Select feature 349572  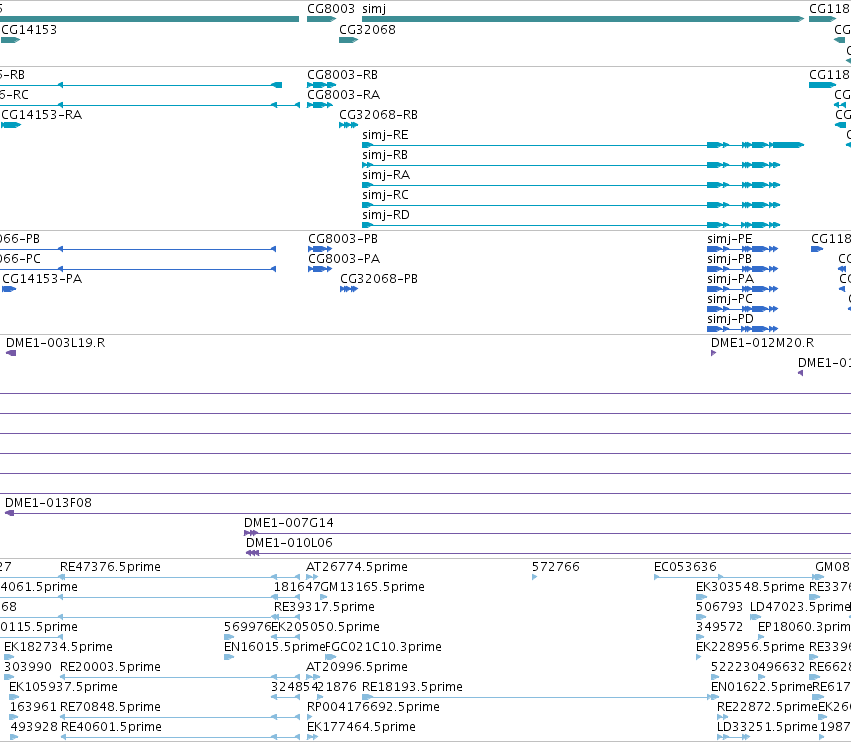(719, 627)
